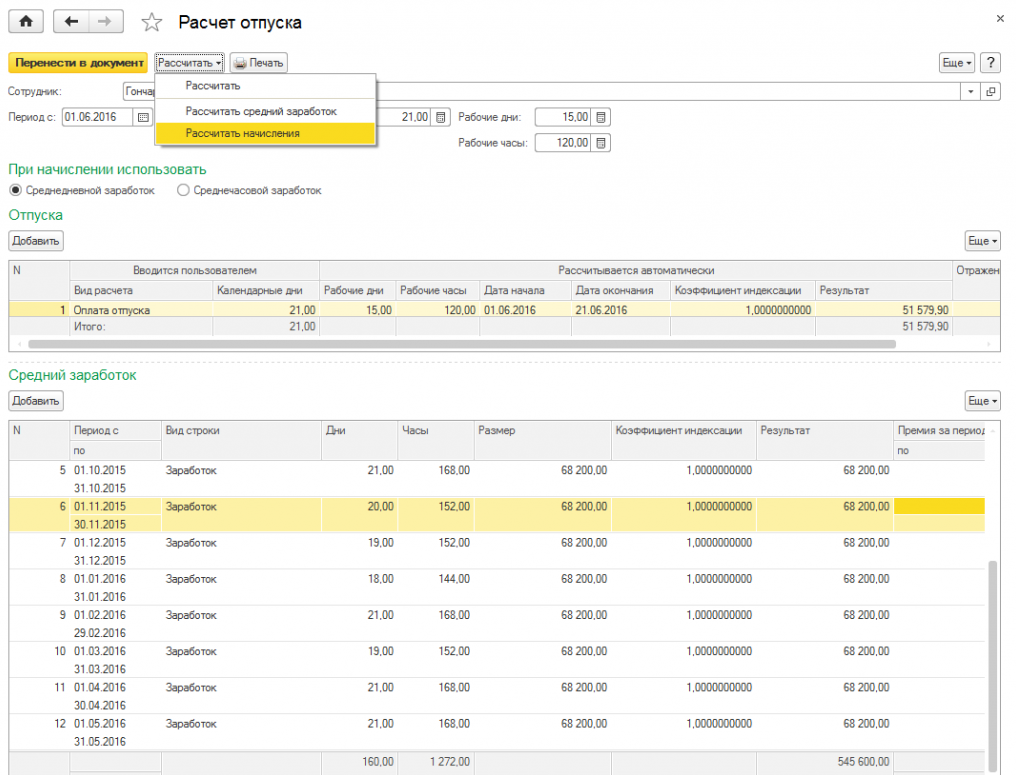Open calculator for Рабочие дни field
Viewport: 1016px width, 775px height.
(x=601, y=117)
